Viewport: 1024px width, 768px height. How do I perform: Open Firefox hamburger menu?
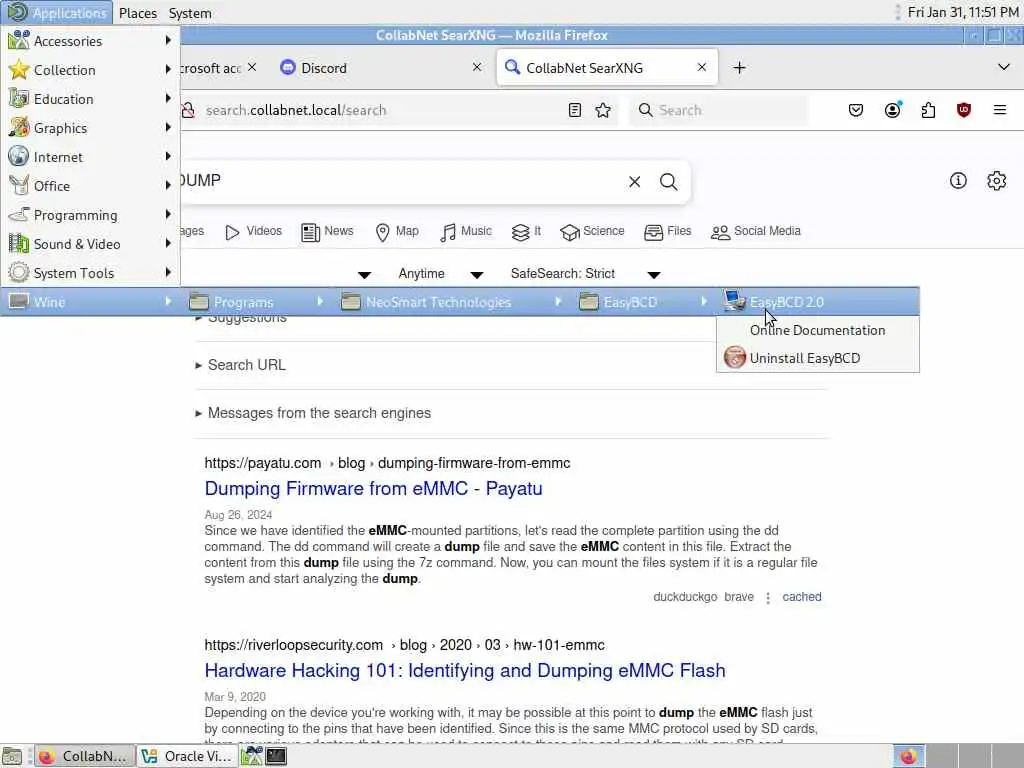pos(1000,110)
